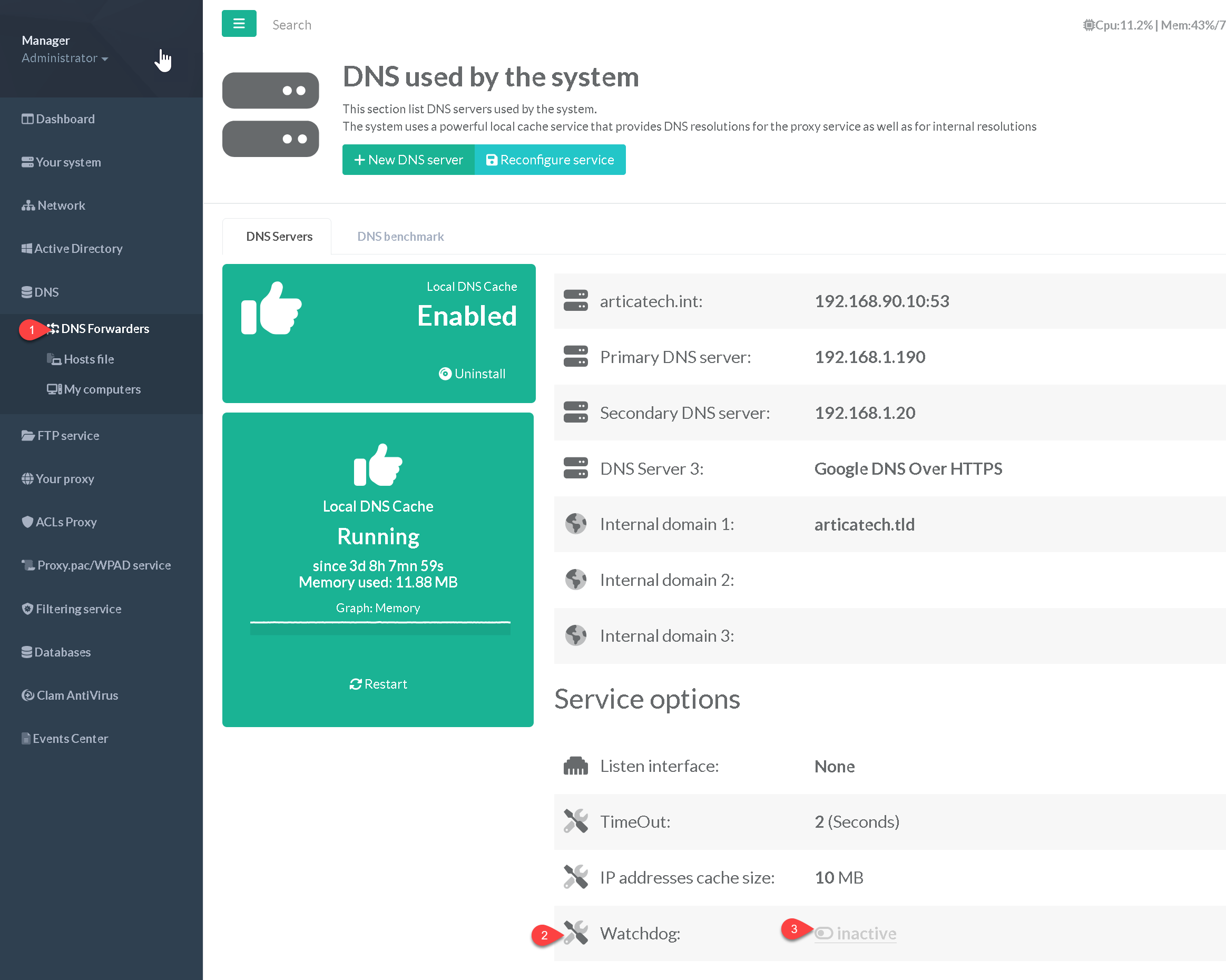The width and height of the screenshot is (1226, 980).
Task: Click the Search input field
Action: (x=292, y=24)
